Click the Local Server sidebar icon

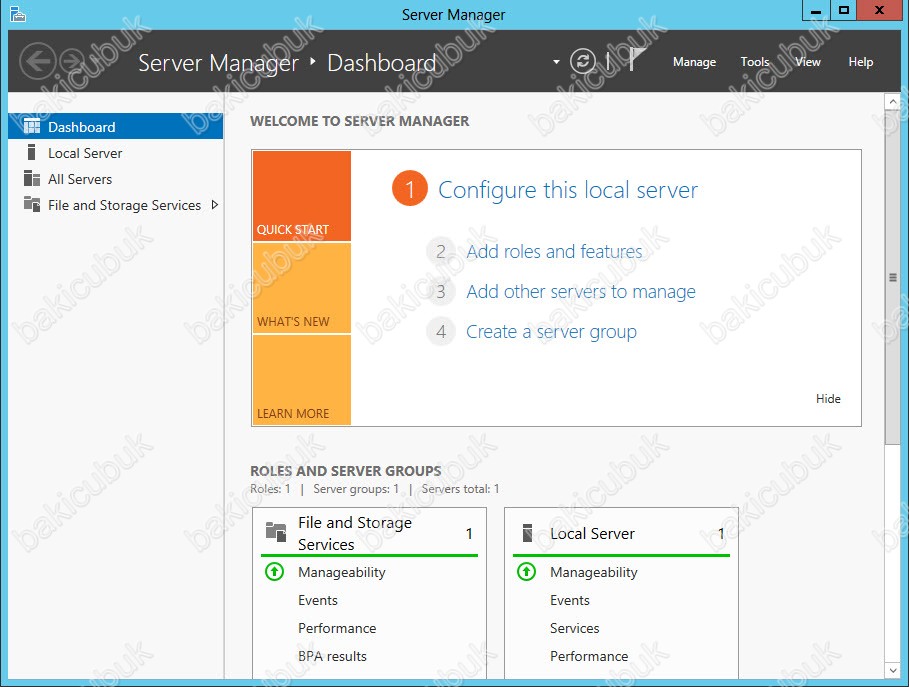point(31,152)
